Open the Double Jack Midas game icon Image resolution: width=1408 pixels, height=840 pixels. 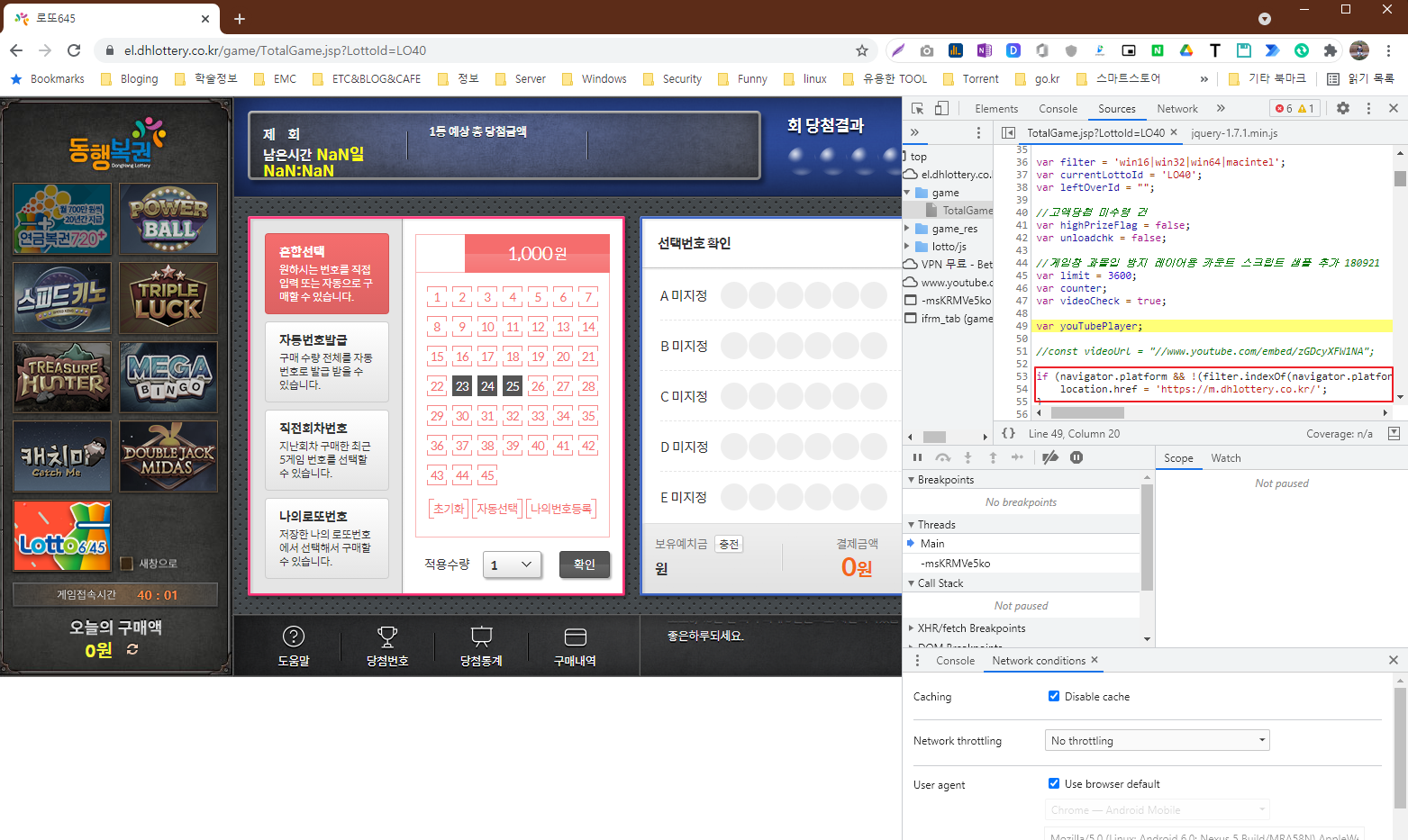(x=168, y=456)
